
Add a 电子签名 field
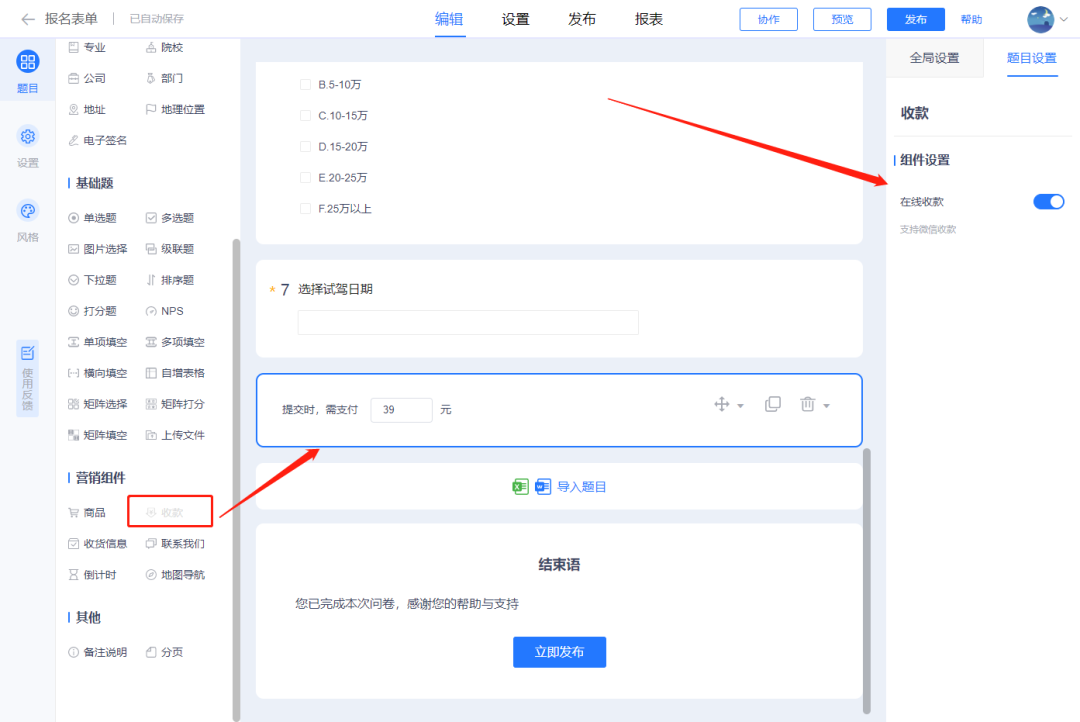pos(97,140)
